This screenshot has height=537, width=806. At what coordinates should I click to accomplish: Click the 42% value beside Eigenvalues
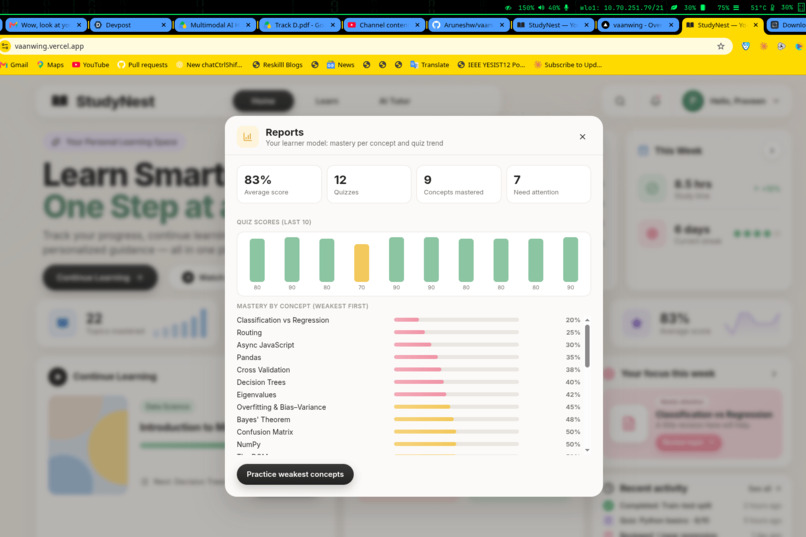[x=573, y=395]
